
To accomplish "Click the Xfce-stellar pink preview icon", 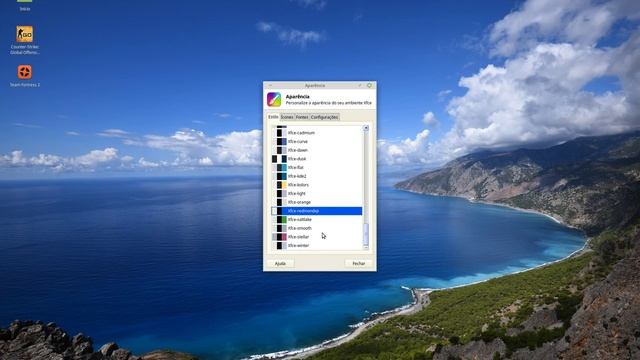I will (279, 237).
